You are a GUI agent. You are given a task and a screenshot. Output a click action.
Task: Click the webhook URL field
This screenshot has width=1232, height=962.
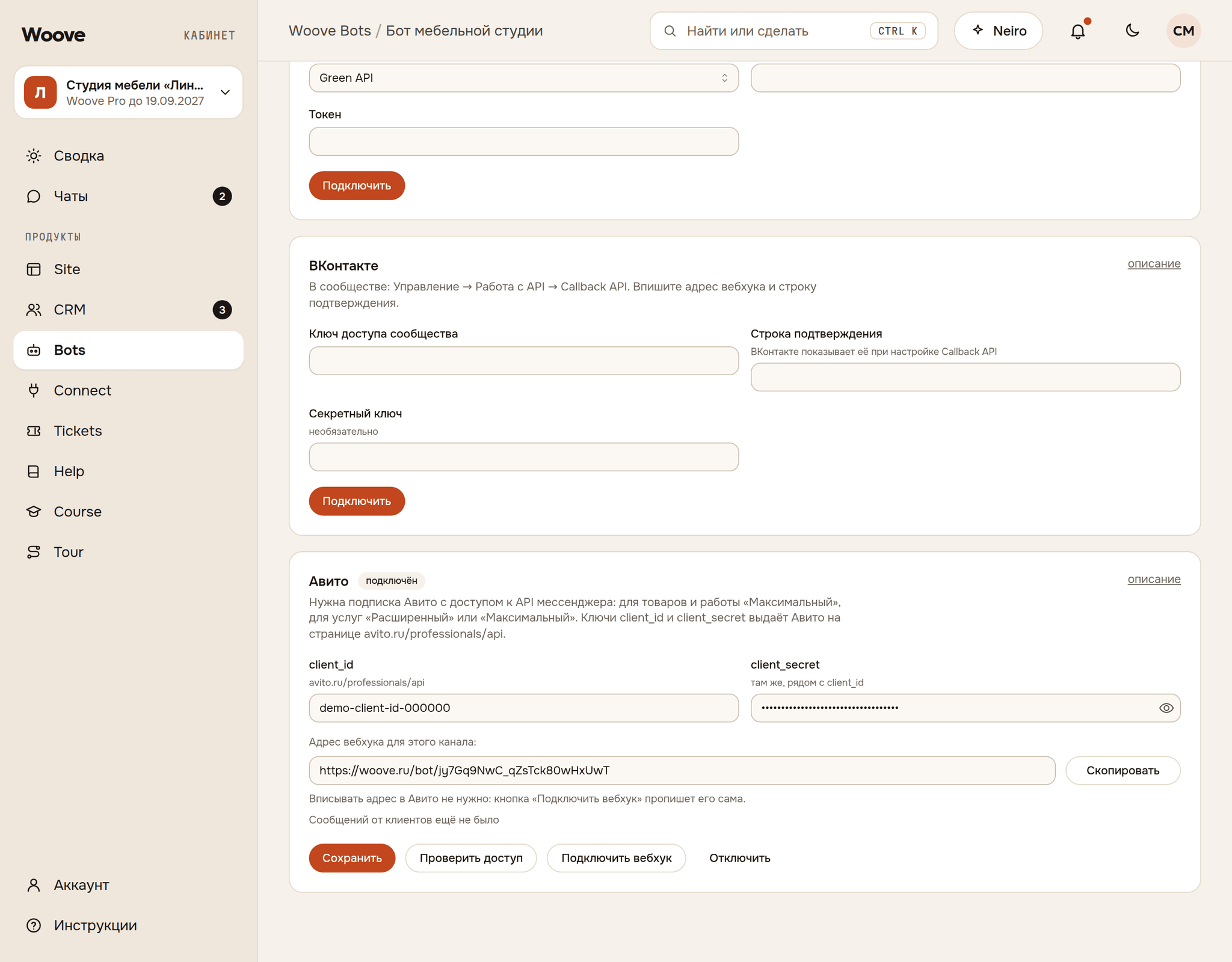pos(682,770)
